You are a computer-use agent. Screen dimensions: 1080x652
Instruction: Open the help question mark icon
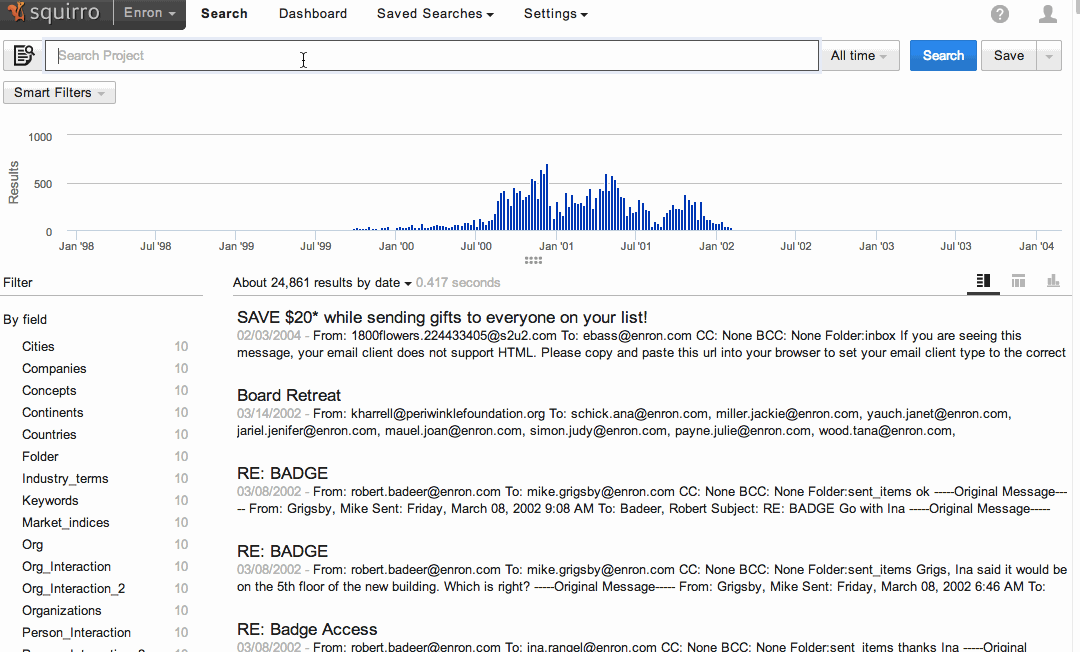999,14
